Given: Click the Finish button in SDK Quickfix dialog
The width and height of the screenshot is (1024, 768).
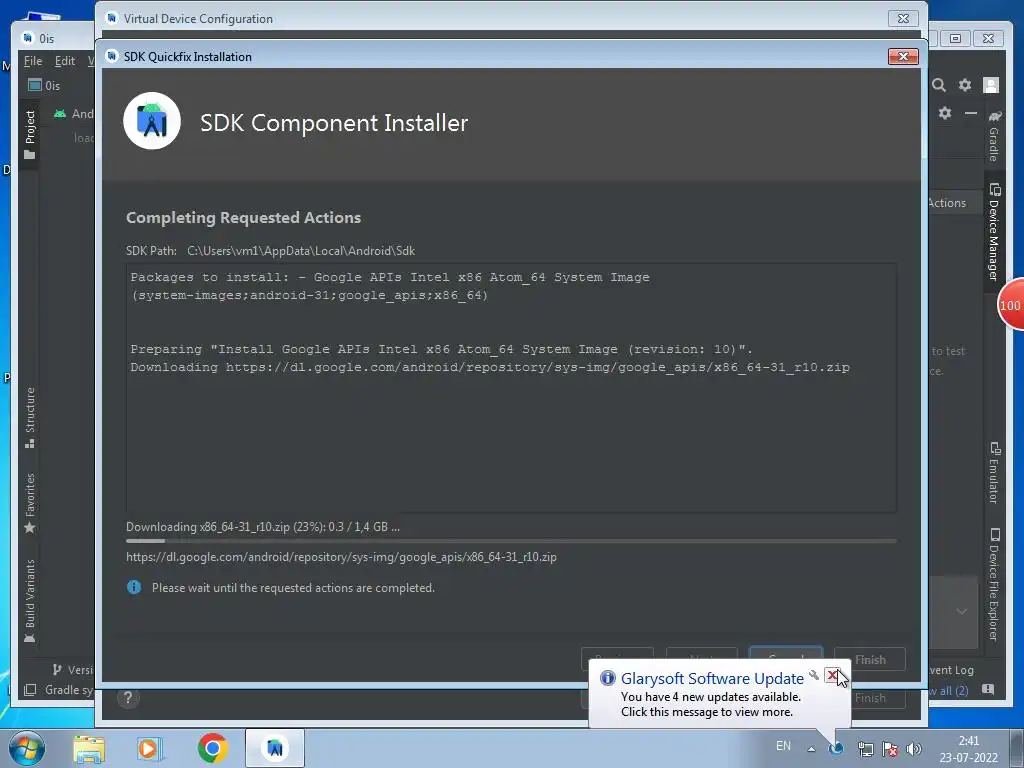Looking at the screenshot, I should point(870,660).
